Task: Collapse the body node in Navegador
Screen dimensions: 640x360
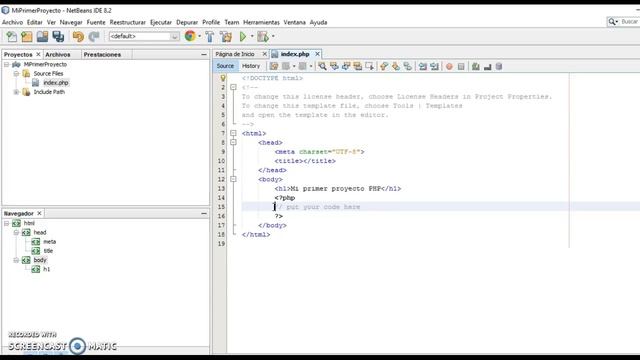Action: click(x=16, y=260)
